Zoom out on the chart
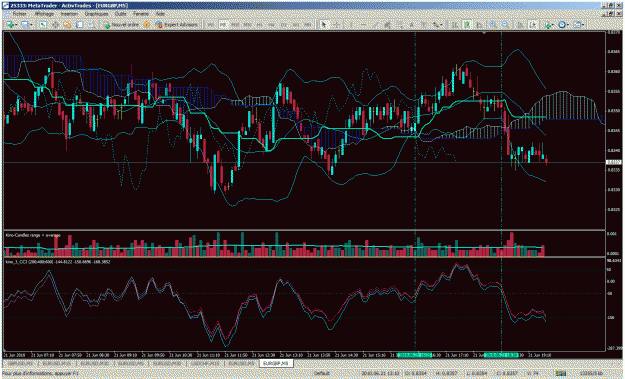 (x=505, y=25)
